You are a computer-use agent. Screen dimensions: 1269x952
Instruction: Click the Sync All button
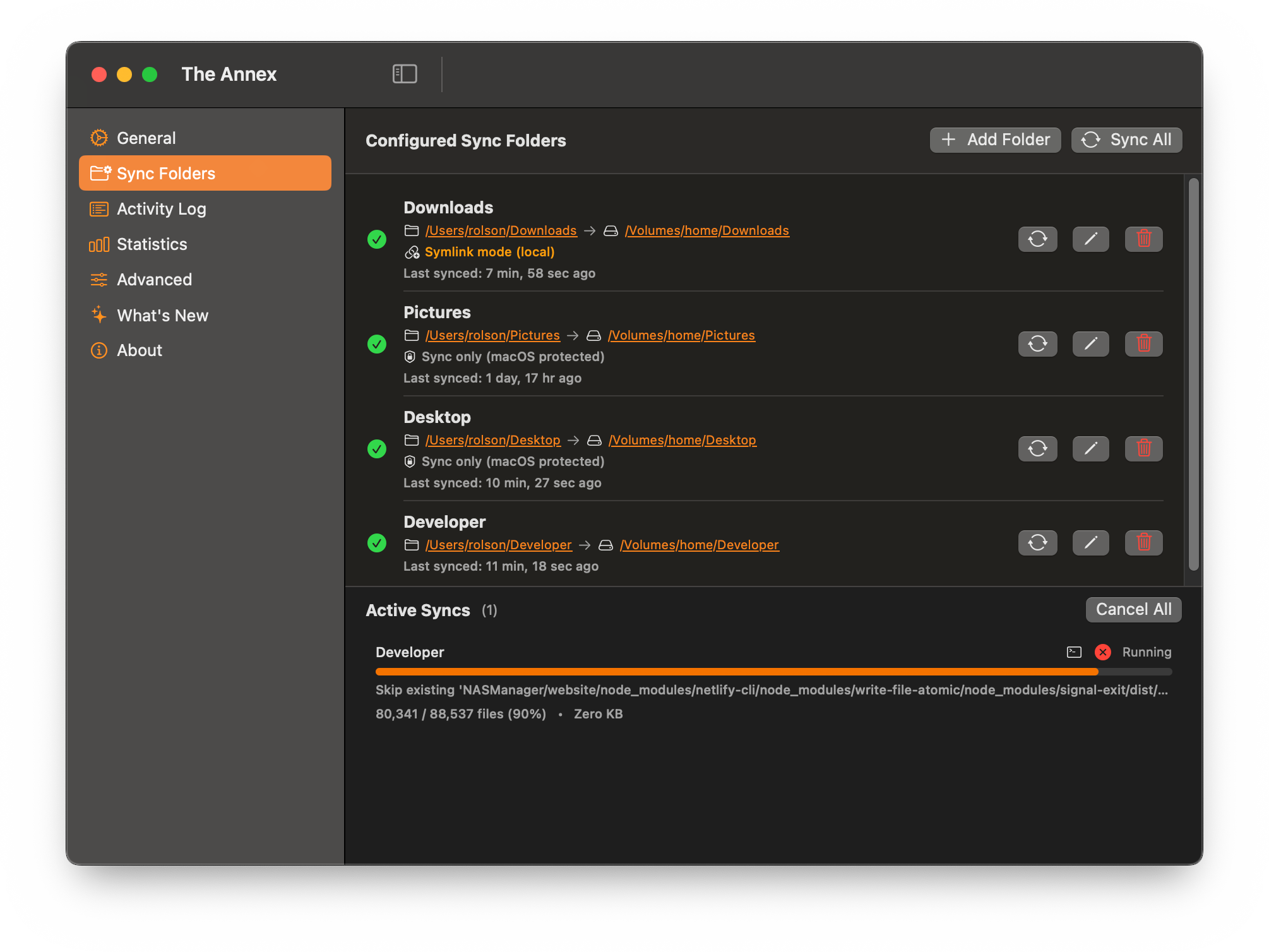[1126, 140]
